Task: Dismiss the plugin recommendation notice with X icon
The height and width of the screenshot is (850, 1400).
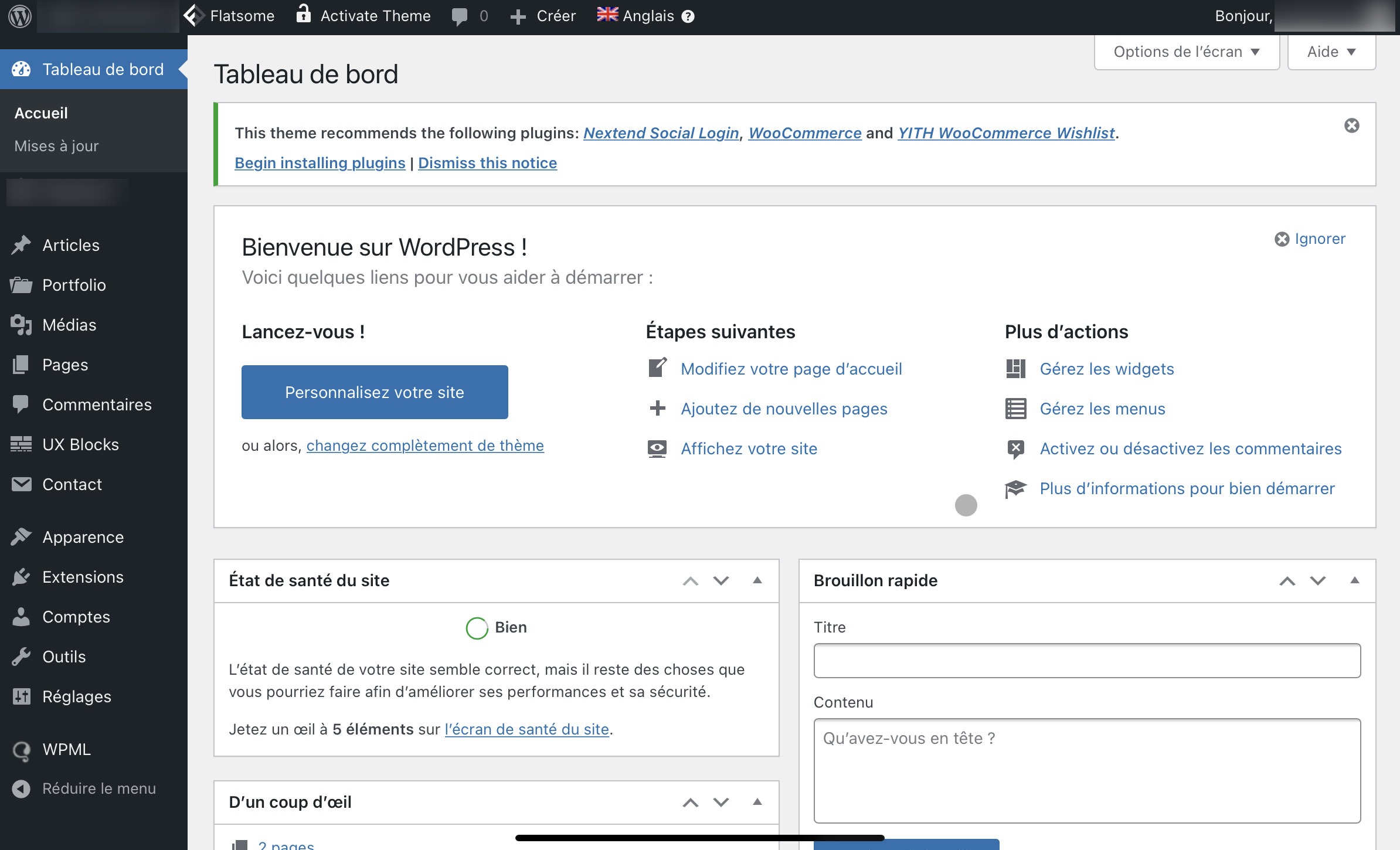Action: pos(1352,125)
